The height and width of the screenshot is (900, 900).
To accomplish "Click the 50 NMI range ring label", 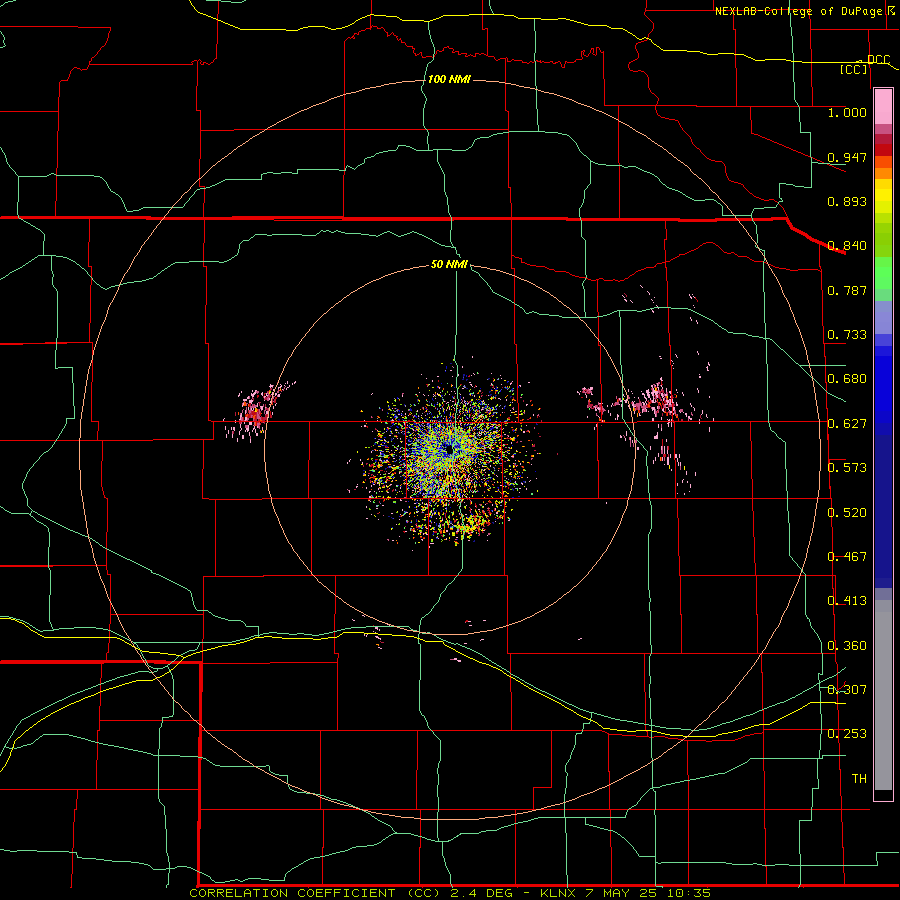I will click(449, 264).
